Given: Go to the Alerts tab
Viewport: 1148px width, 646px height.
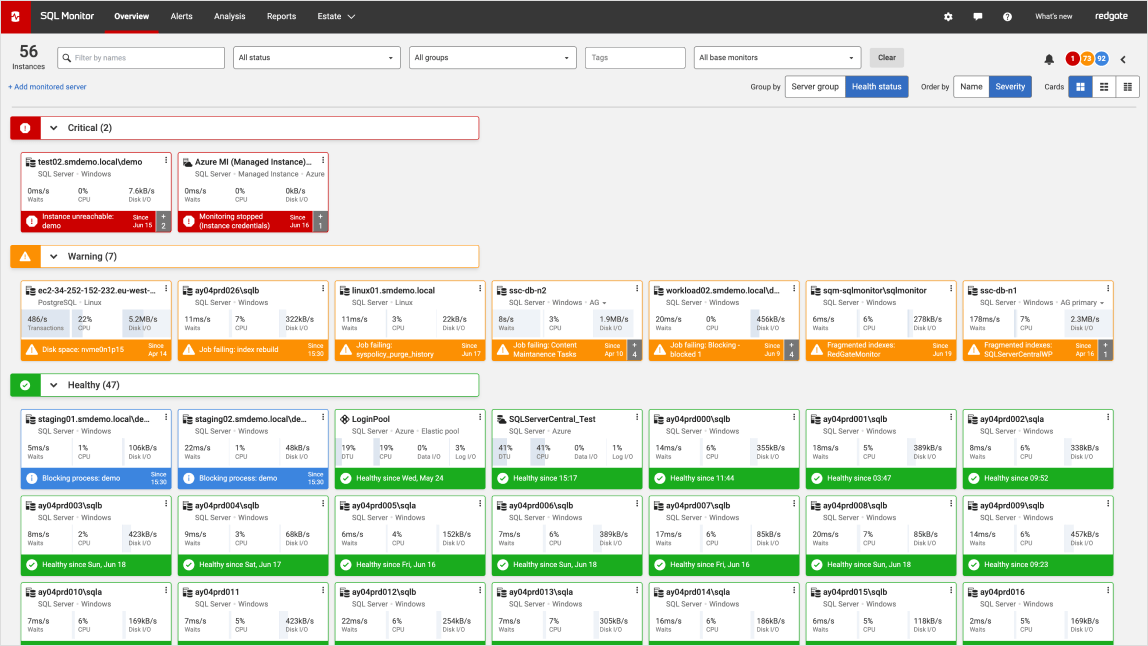Looking at the screenshot, I should 182,16.
